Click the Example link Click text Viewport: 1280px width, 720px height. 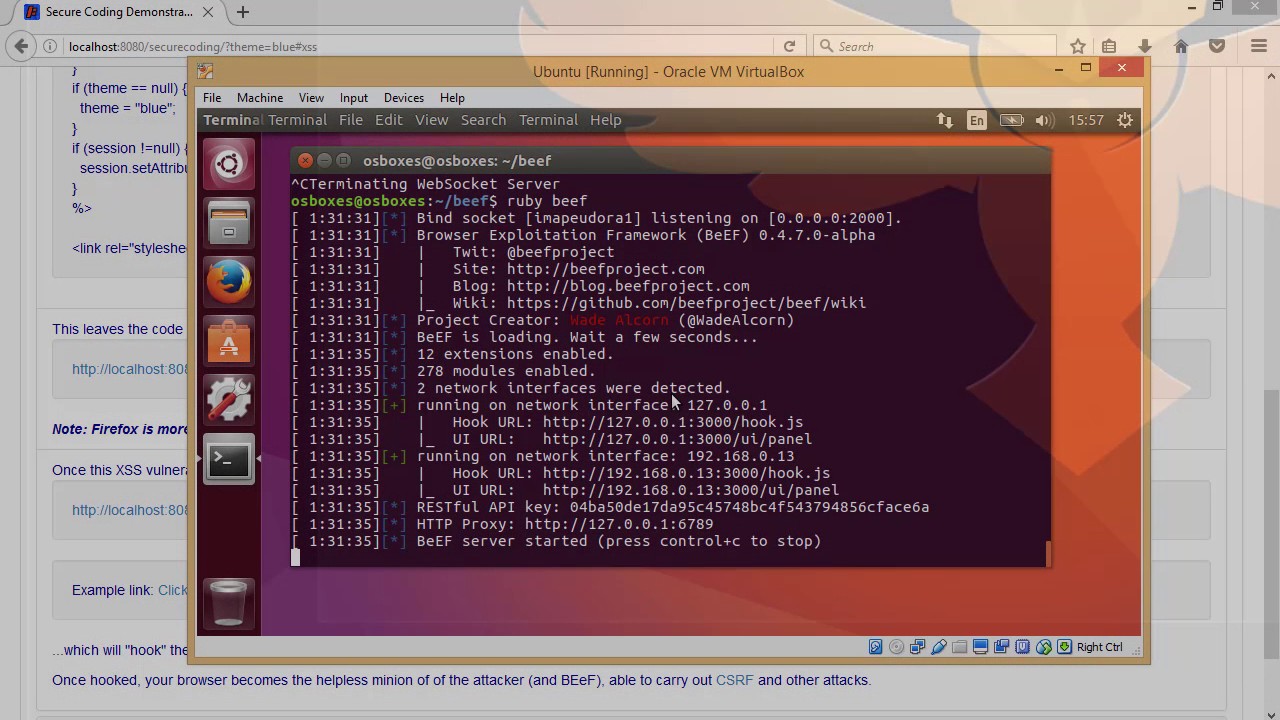(x=173, y=590)
